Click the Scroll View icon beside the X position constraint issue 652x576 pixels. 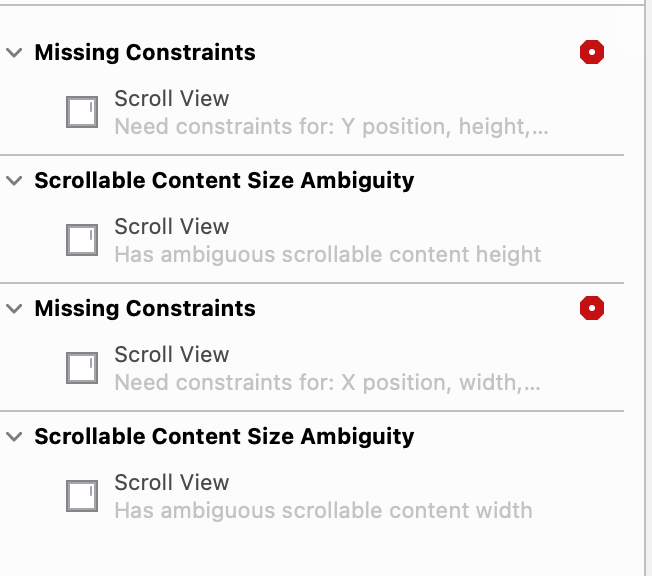point(82,368)
